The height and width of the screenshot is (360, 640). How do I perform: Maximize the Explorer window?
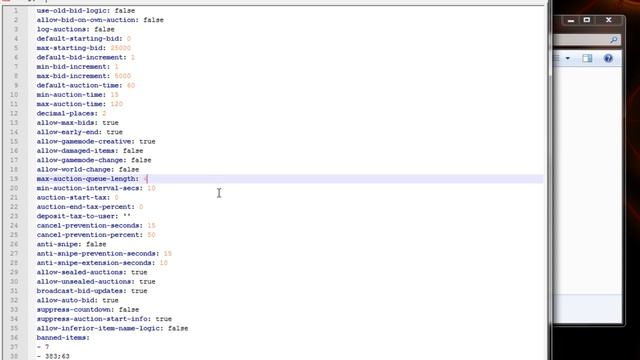tap(587, 20)
